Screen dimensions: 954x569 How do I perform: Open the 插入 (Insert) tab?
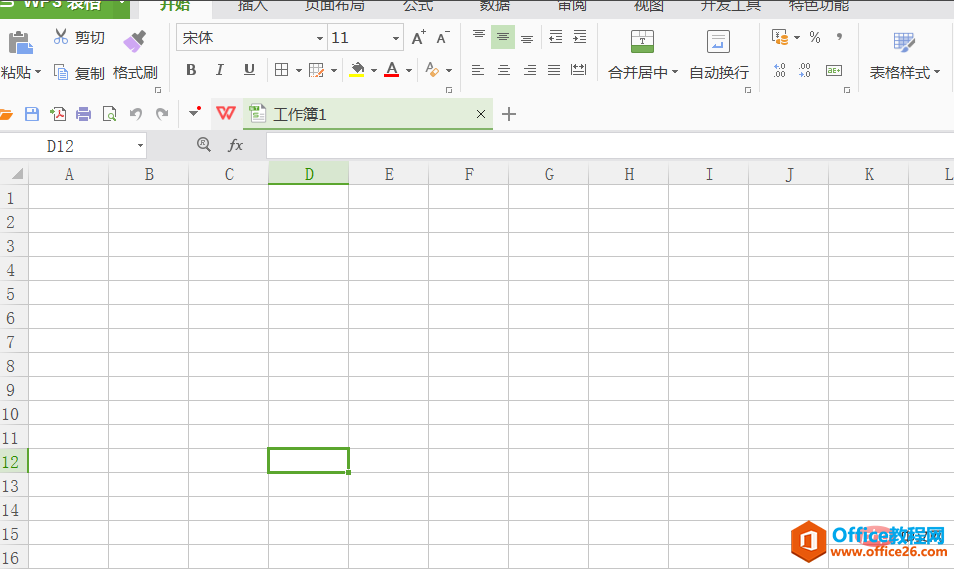pyautogui.click(x=252, y=6)
